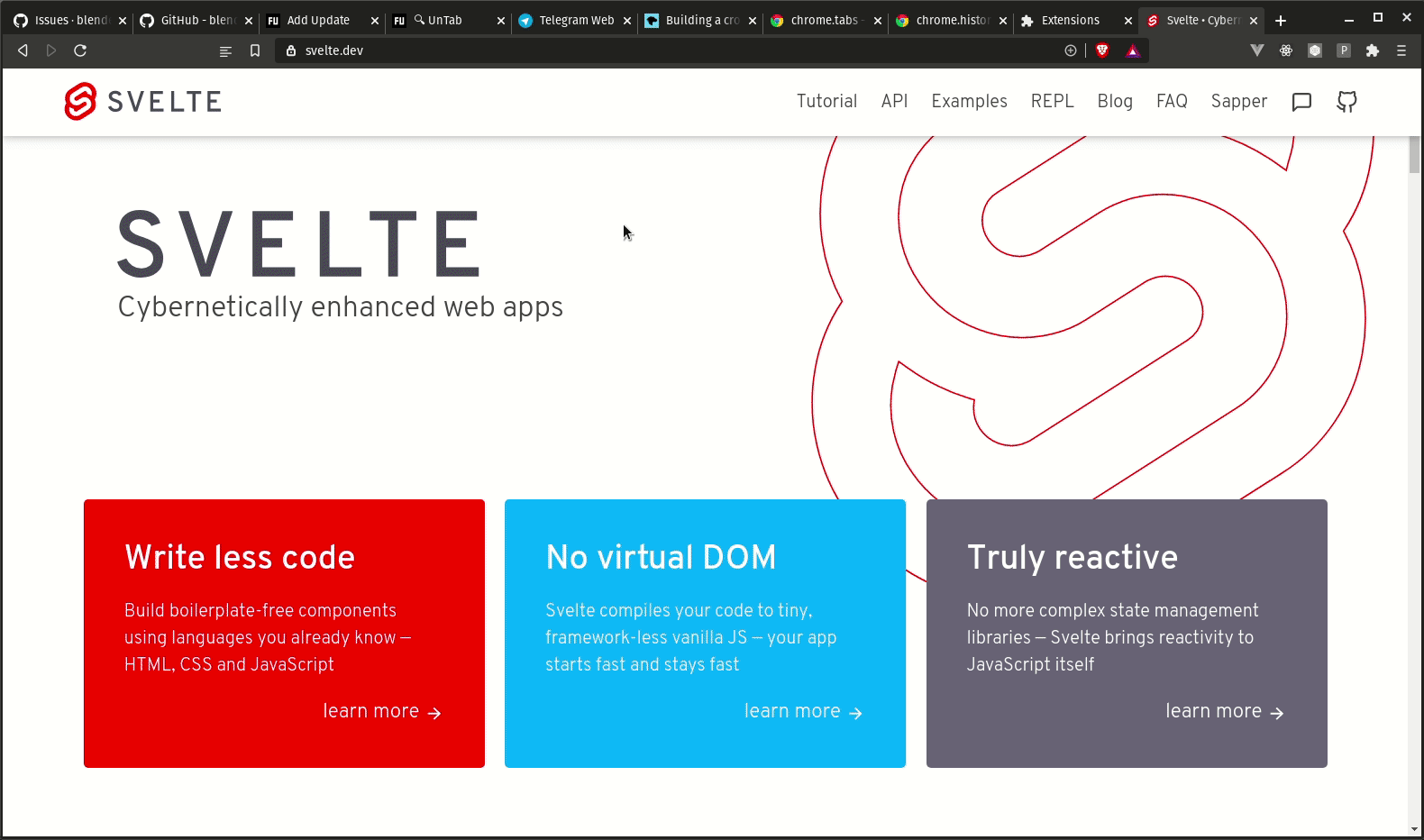Open the browser hamburger menu
Image resolution: width=1424 pixels, height=840 pixels.
(1401, 50)
